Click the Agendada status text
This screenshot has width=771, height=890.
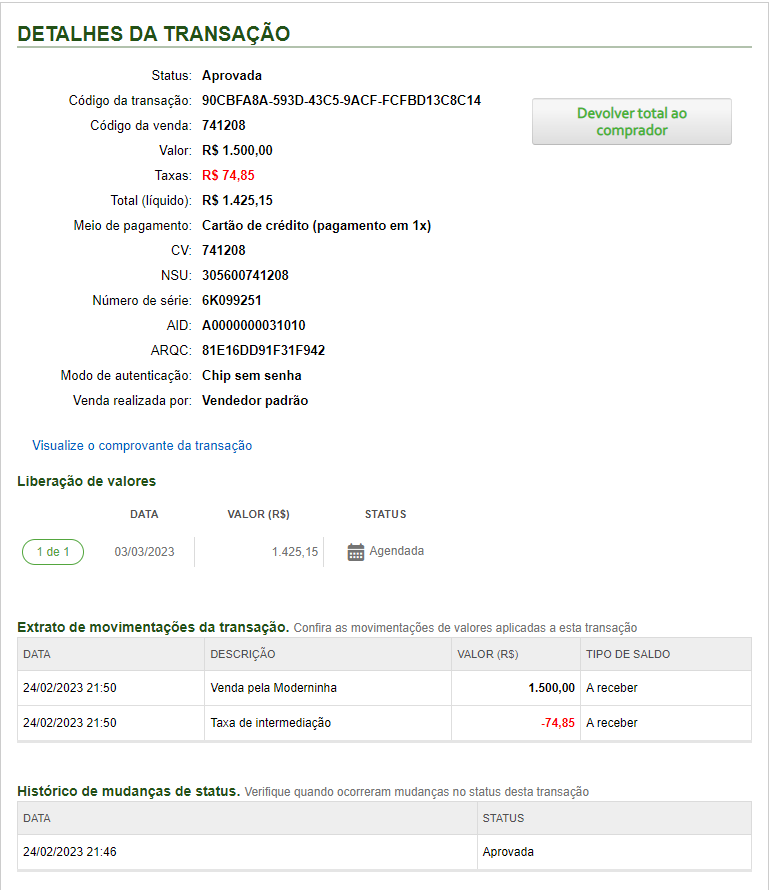396,551
